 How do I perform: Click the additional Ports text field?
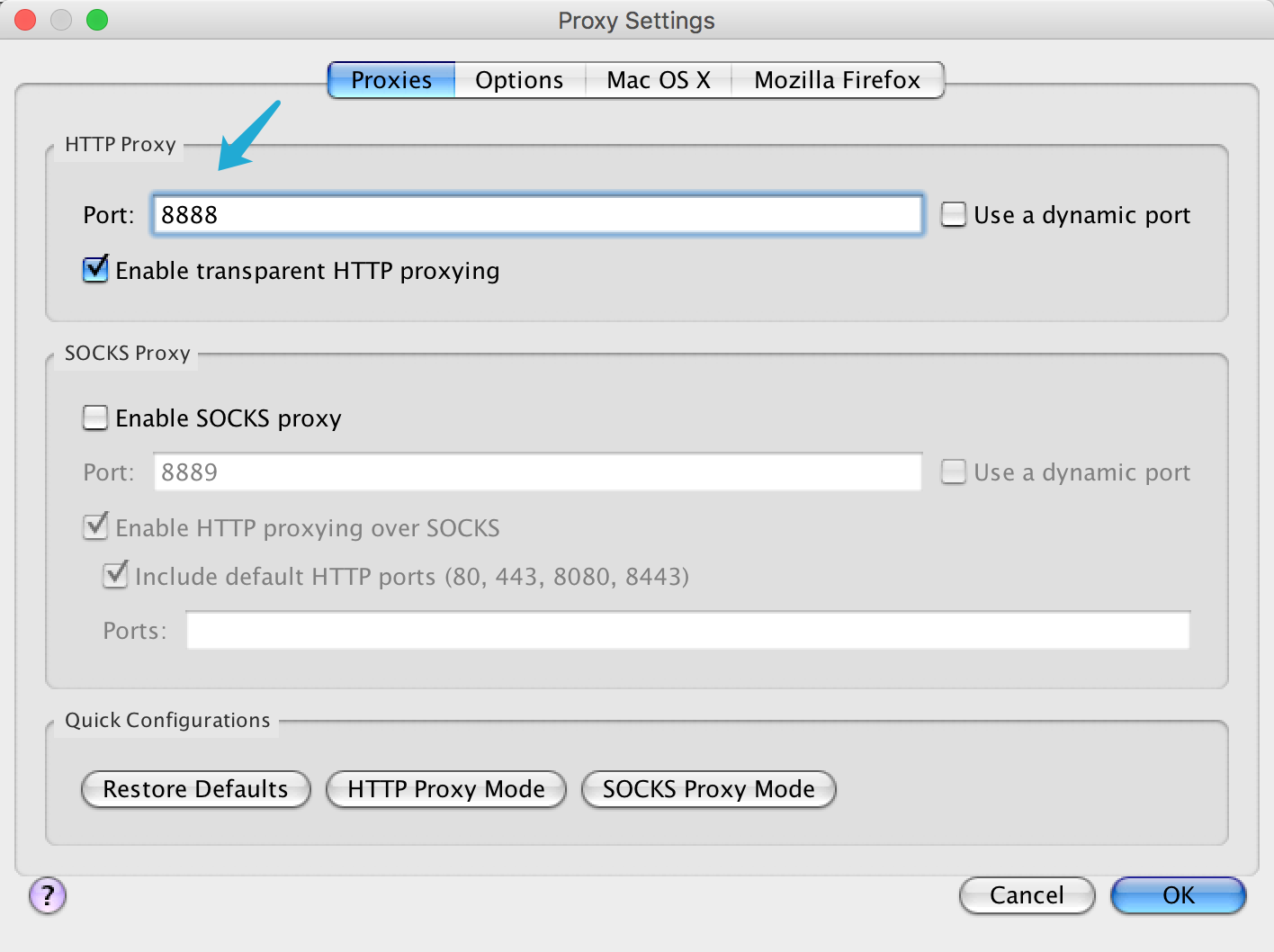click(687, 631)
